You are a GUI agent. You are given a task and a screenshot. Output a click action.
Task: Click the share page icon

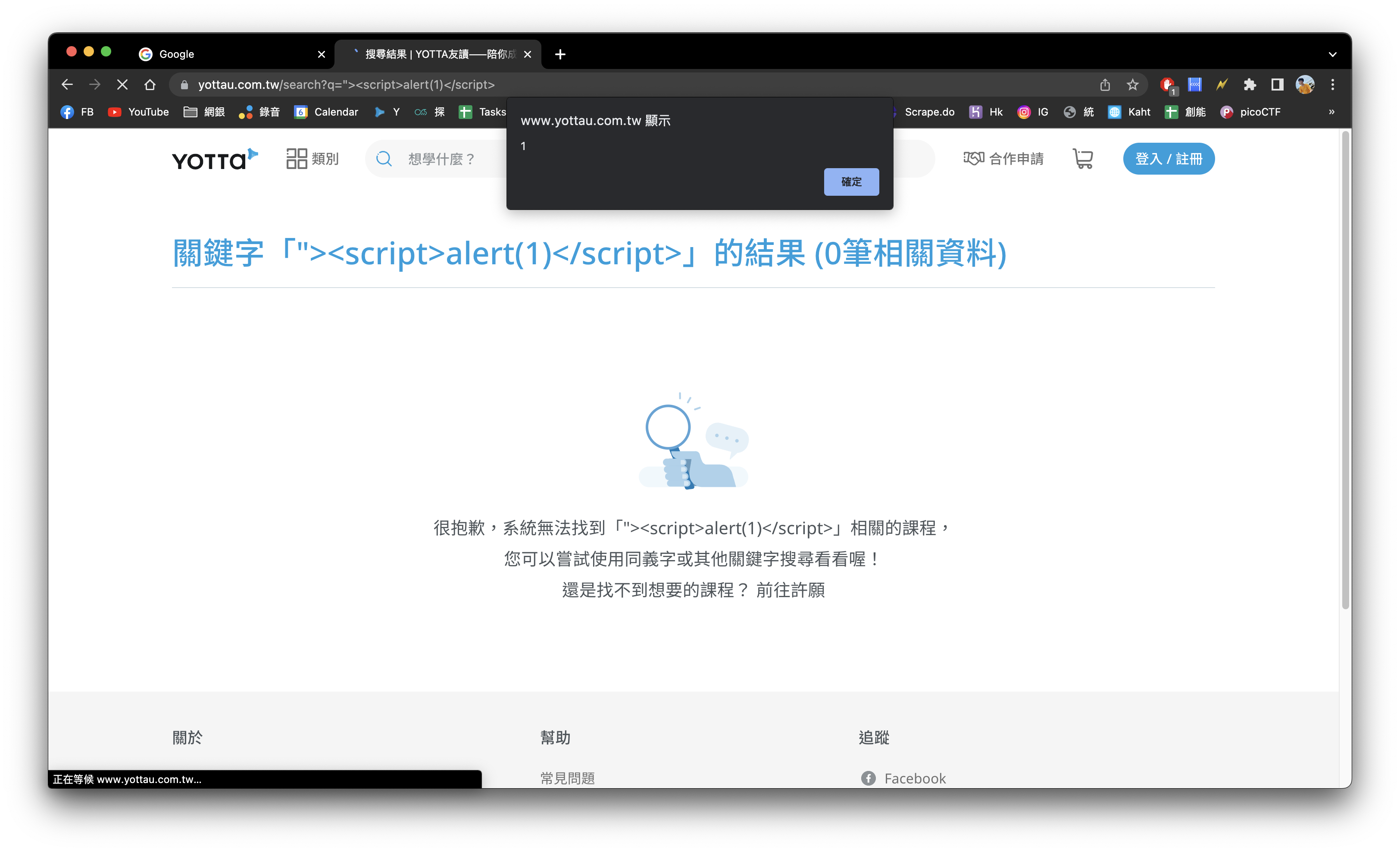(1105, 85)
